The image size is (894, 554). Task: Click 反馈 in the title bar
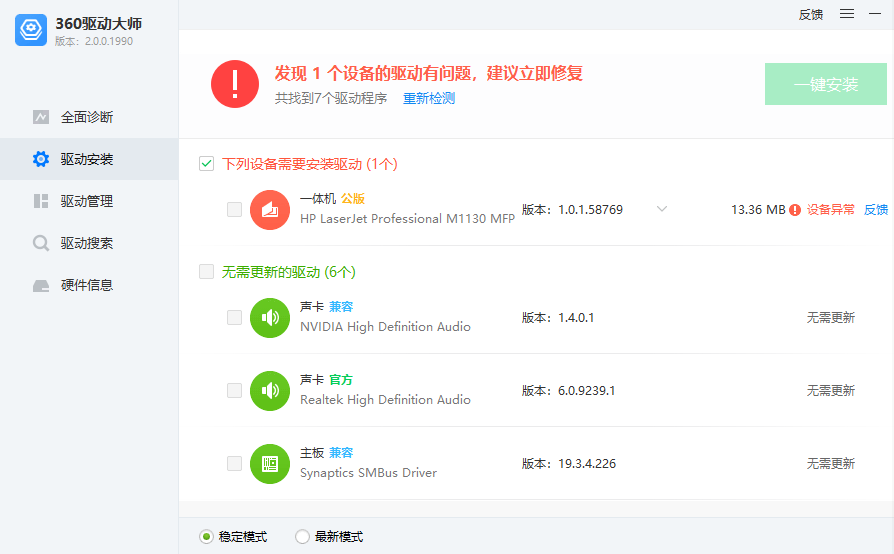point(811,14)
